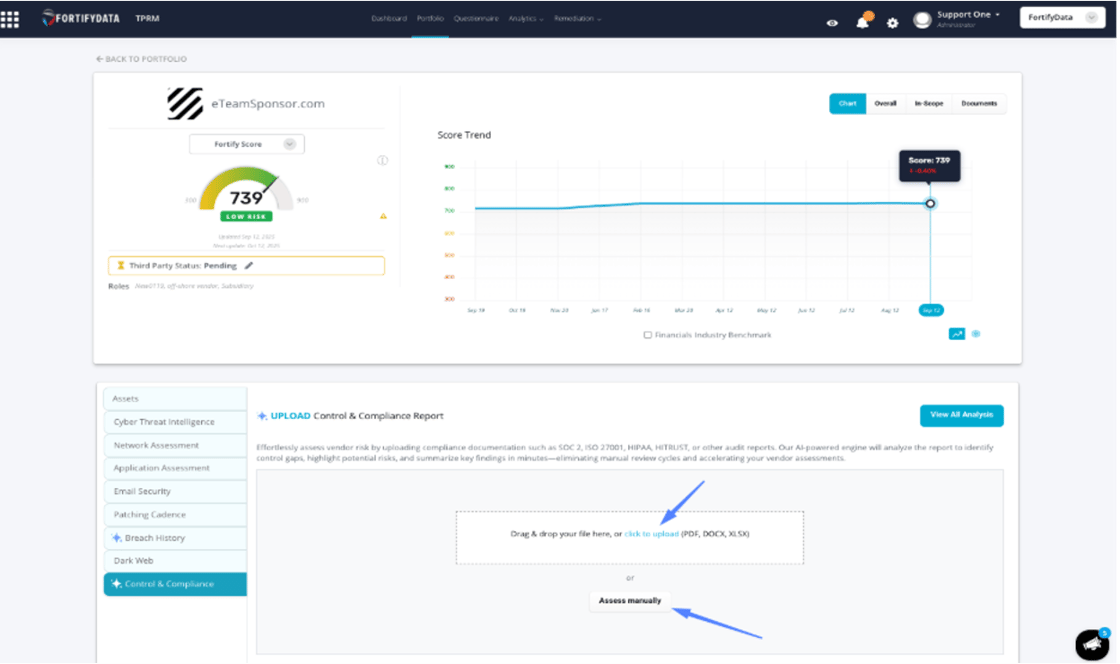Click the globe icon next to the trend chart button
The height and width of the screenshot is (664, 1120).
975,334
